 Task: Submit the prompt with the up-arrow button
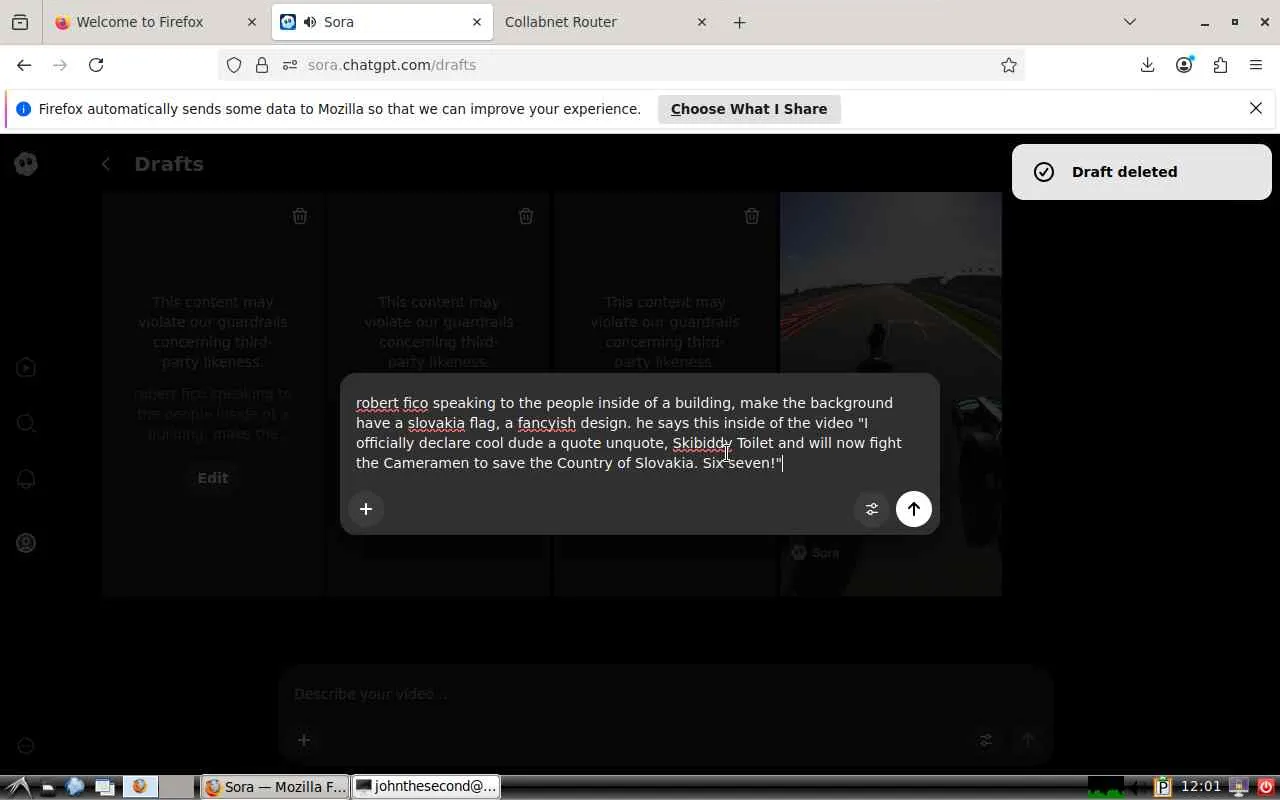(914, 509)
